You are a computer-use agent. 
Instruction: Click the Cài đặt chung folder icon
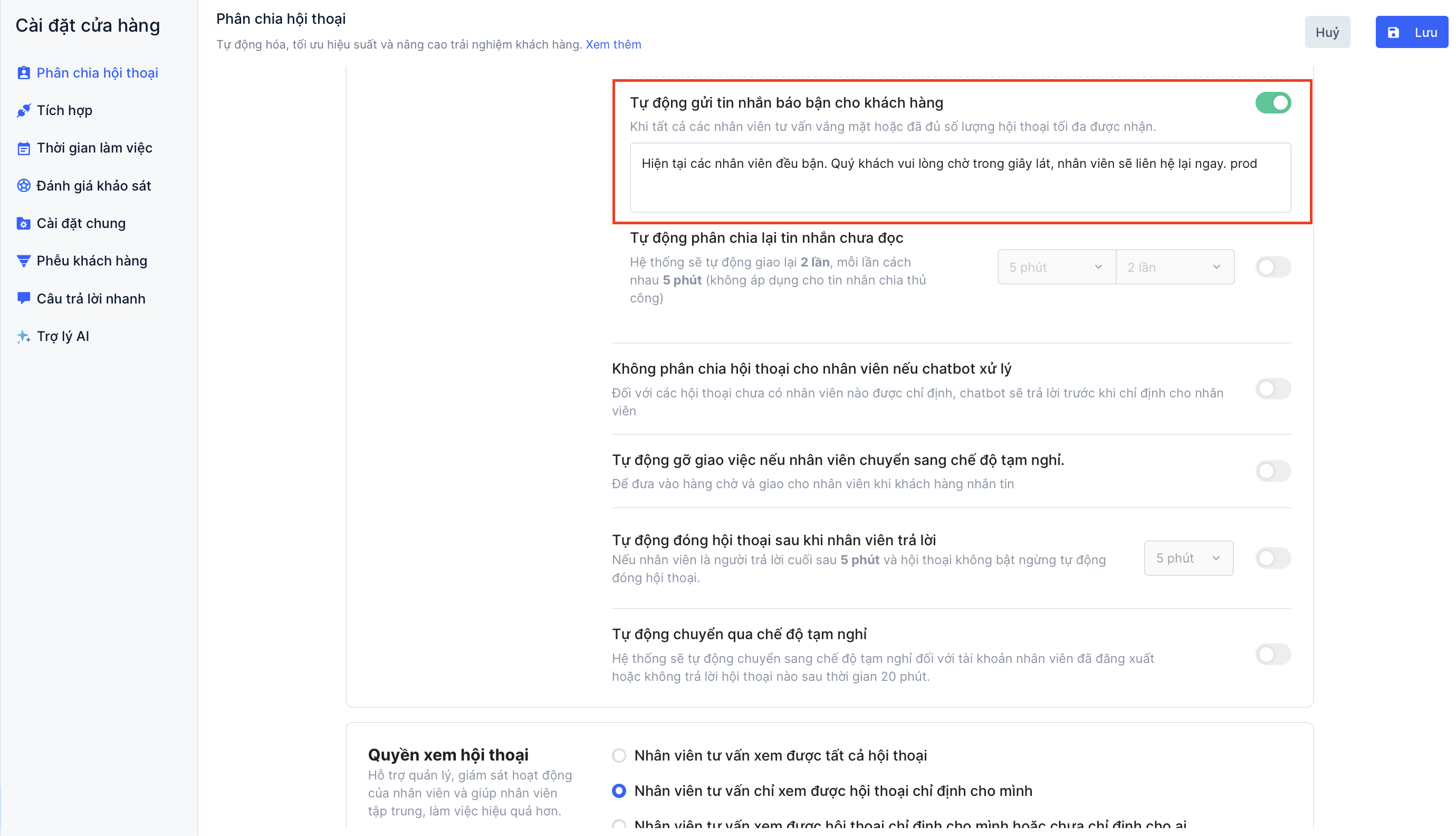coord(24,223)
